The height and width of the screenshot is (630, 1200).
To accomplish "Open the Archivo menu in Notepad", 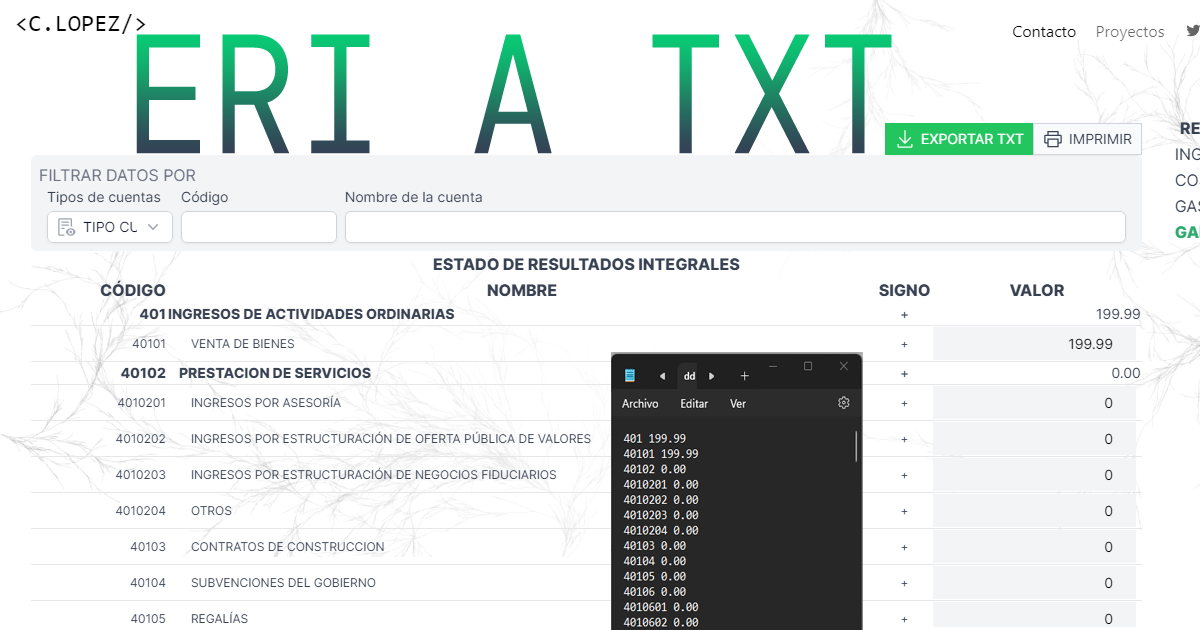I will 642,403.
